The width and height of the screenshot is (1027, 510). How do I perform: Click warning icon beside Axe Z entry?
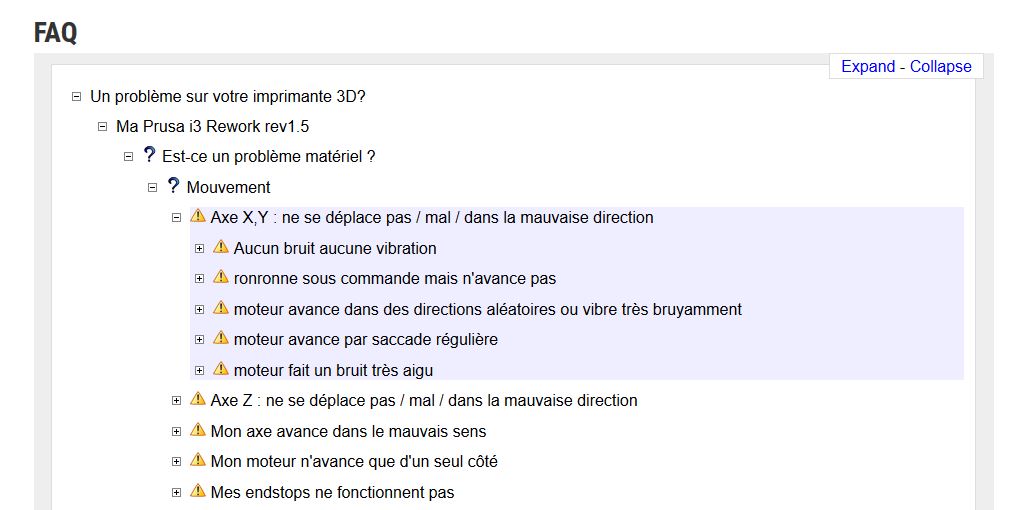pyautogui.click(x=198, y=399)
